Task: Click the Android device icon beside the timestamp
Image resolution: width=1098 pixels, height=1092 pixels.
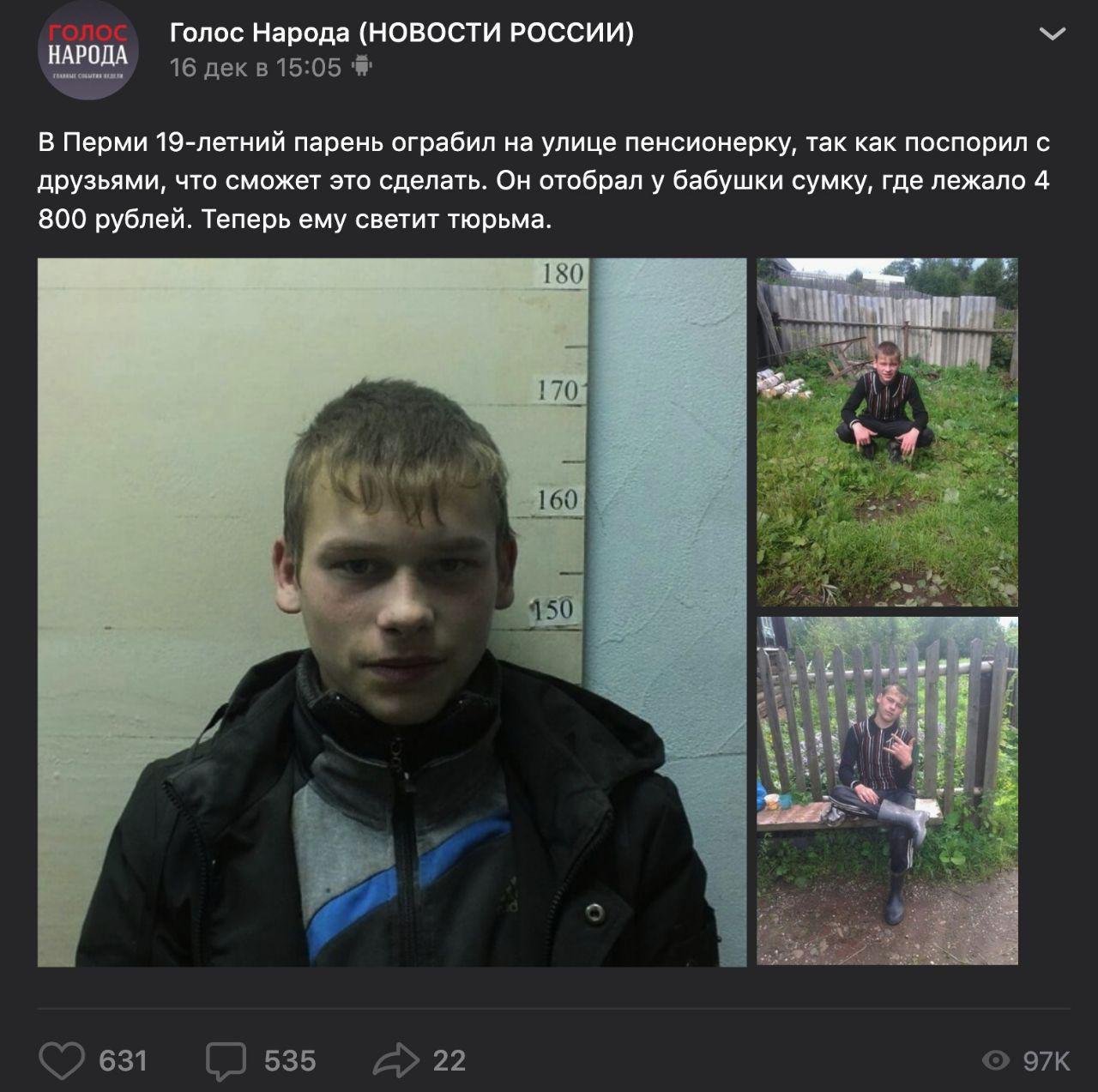Action: 362,66
